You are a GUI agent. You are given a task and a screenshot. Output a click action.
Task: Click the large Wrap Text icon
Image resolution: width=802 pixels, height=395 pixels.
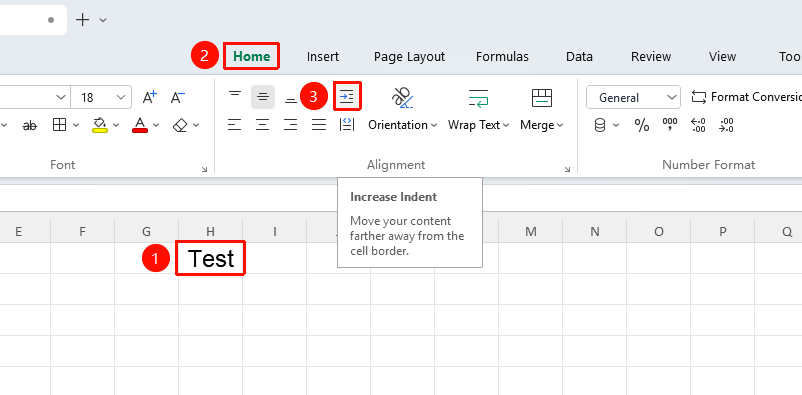(478, 97)
